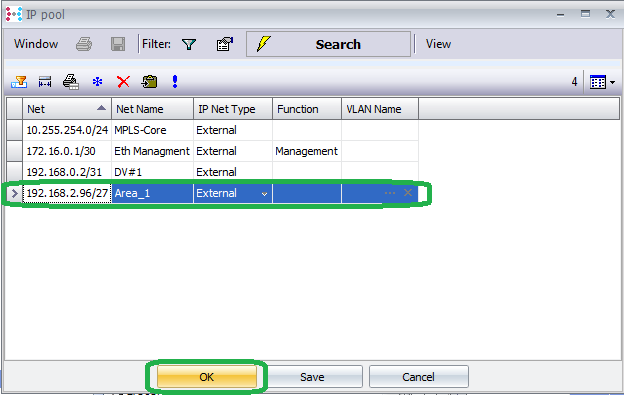Click the print grid icon in second toolbar
The image size is (624, 395).
71,82
